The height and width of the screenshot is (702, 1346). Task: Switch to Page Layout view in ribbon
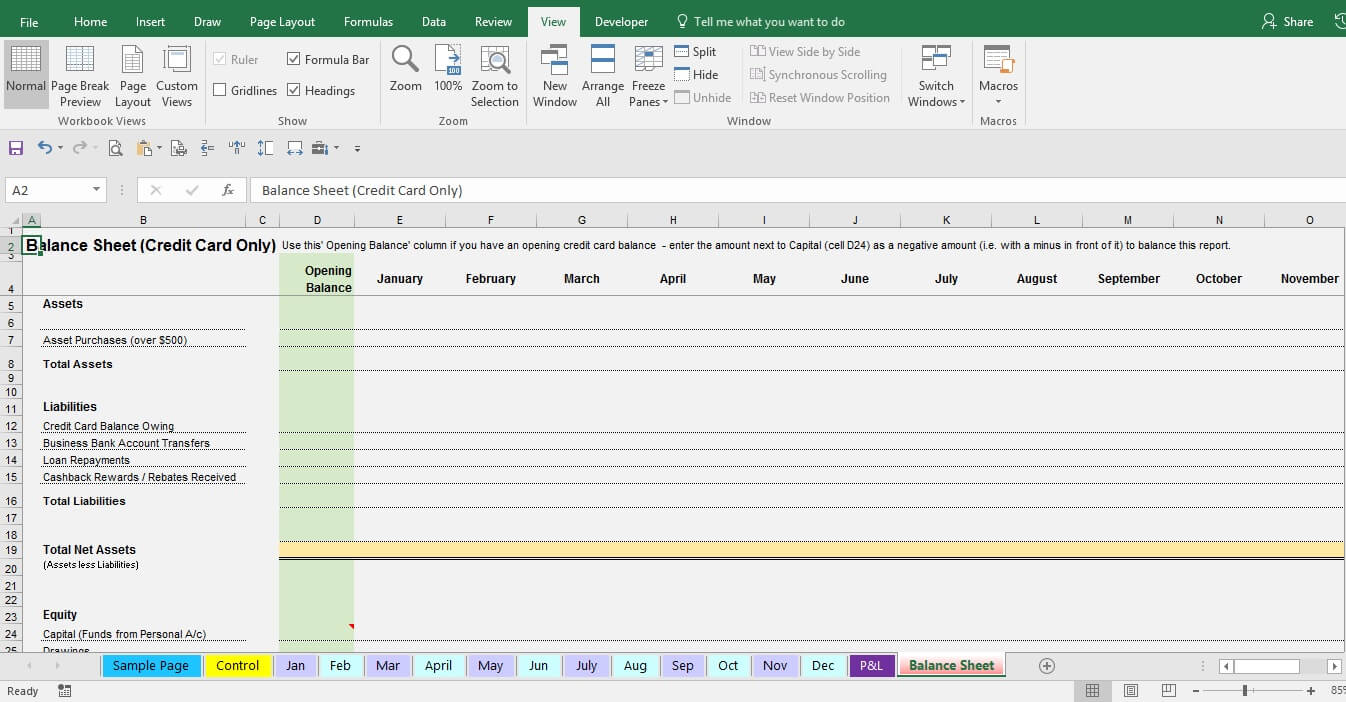pos(133,76)
